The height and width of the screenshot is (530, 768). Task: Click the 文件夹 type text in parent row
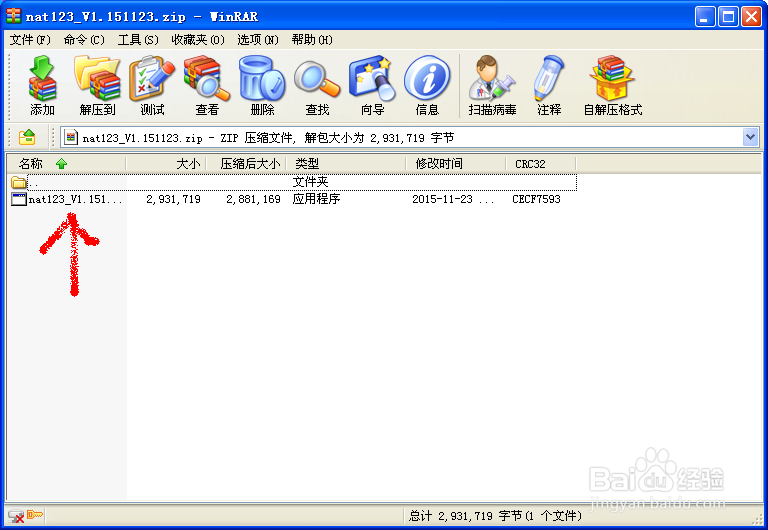(311, 182)
